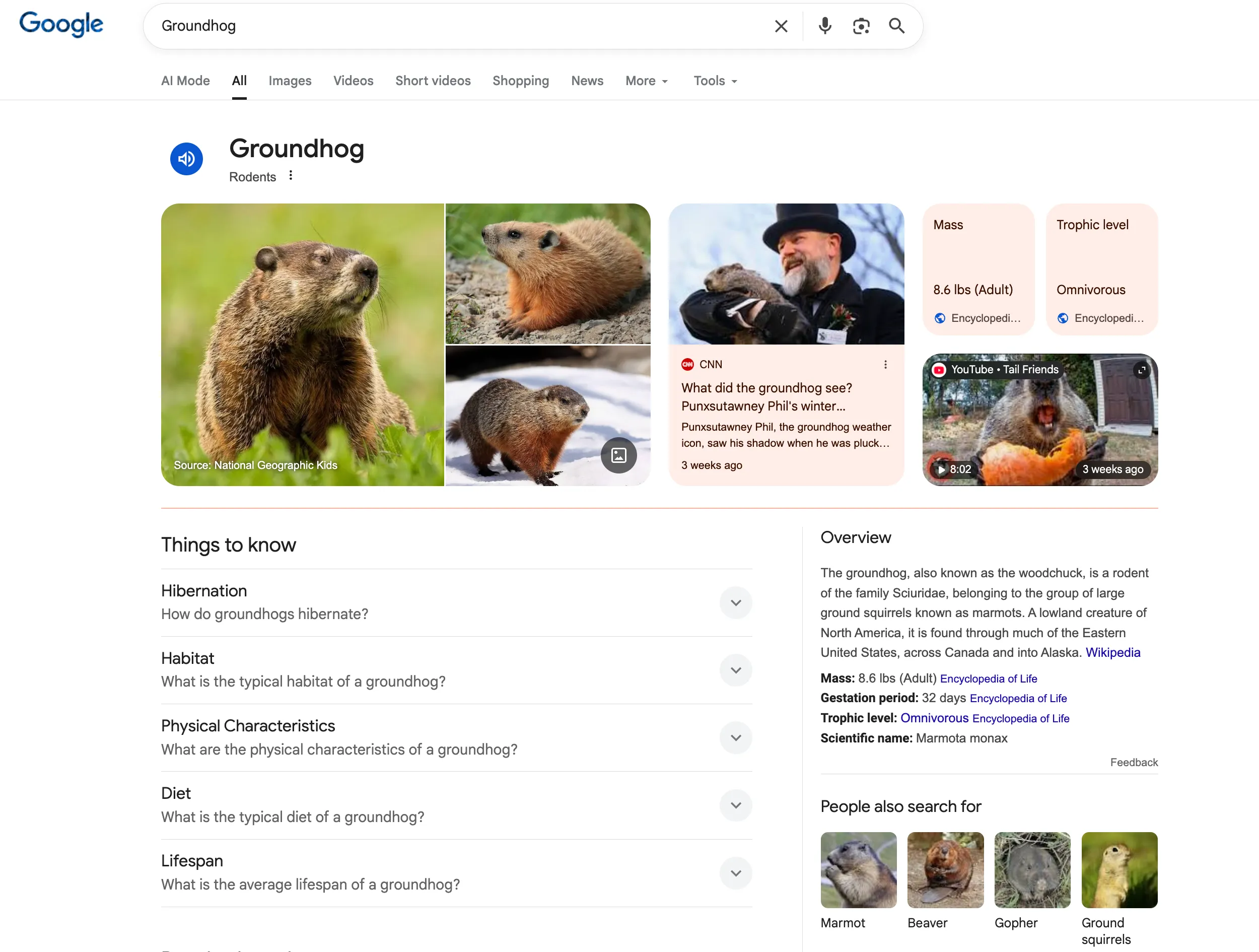Click the magnifying glass search icon
Viewport: 1259px width, 952px height.
point(896,26)
